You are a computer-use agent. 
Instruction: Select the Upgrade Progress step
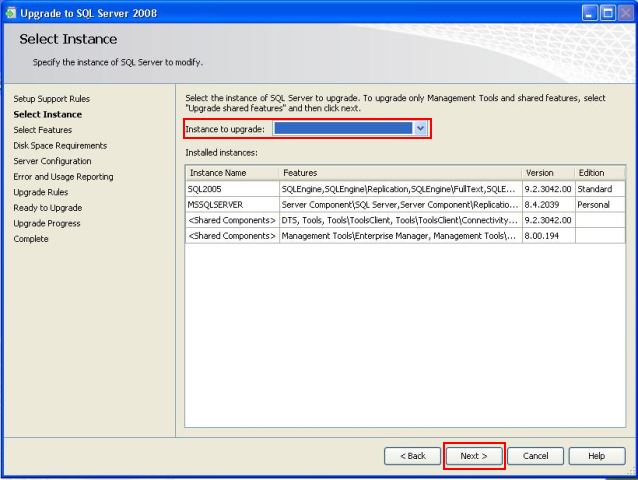click(47, 223)
